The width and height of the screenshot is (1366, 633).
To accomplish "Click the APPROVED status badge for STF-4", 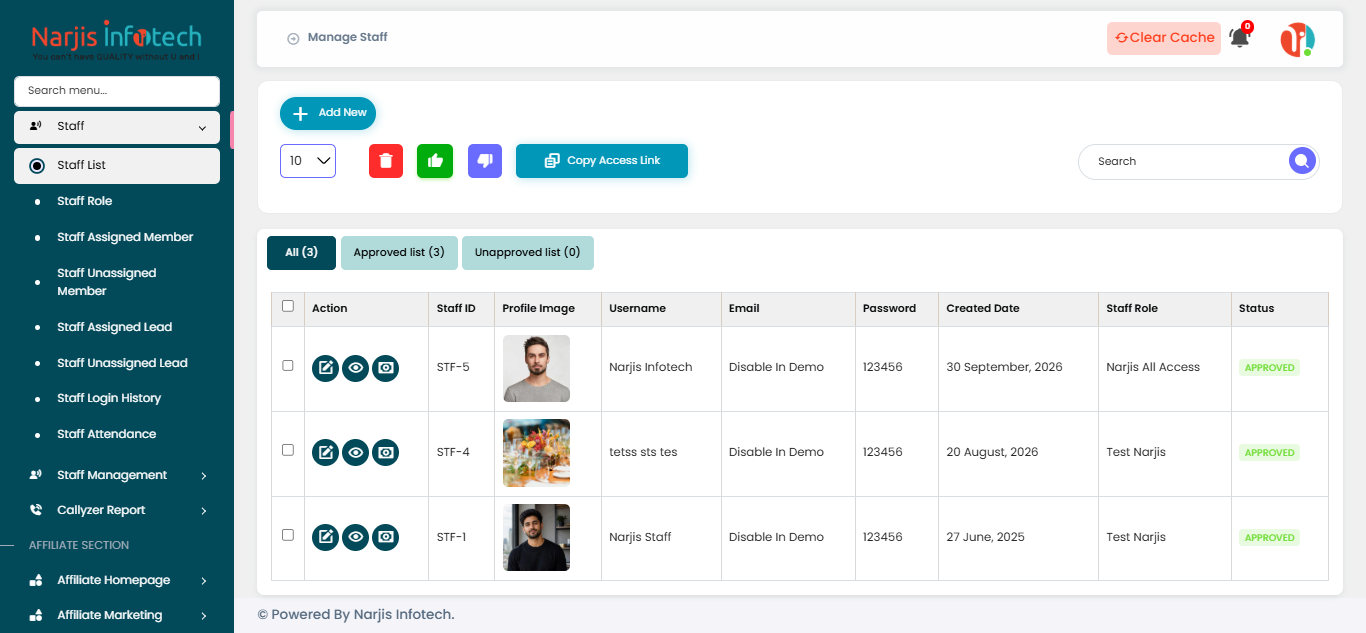I will pos(1269,453).
